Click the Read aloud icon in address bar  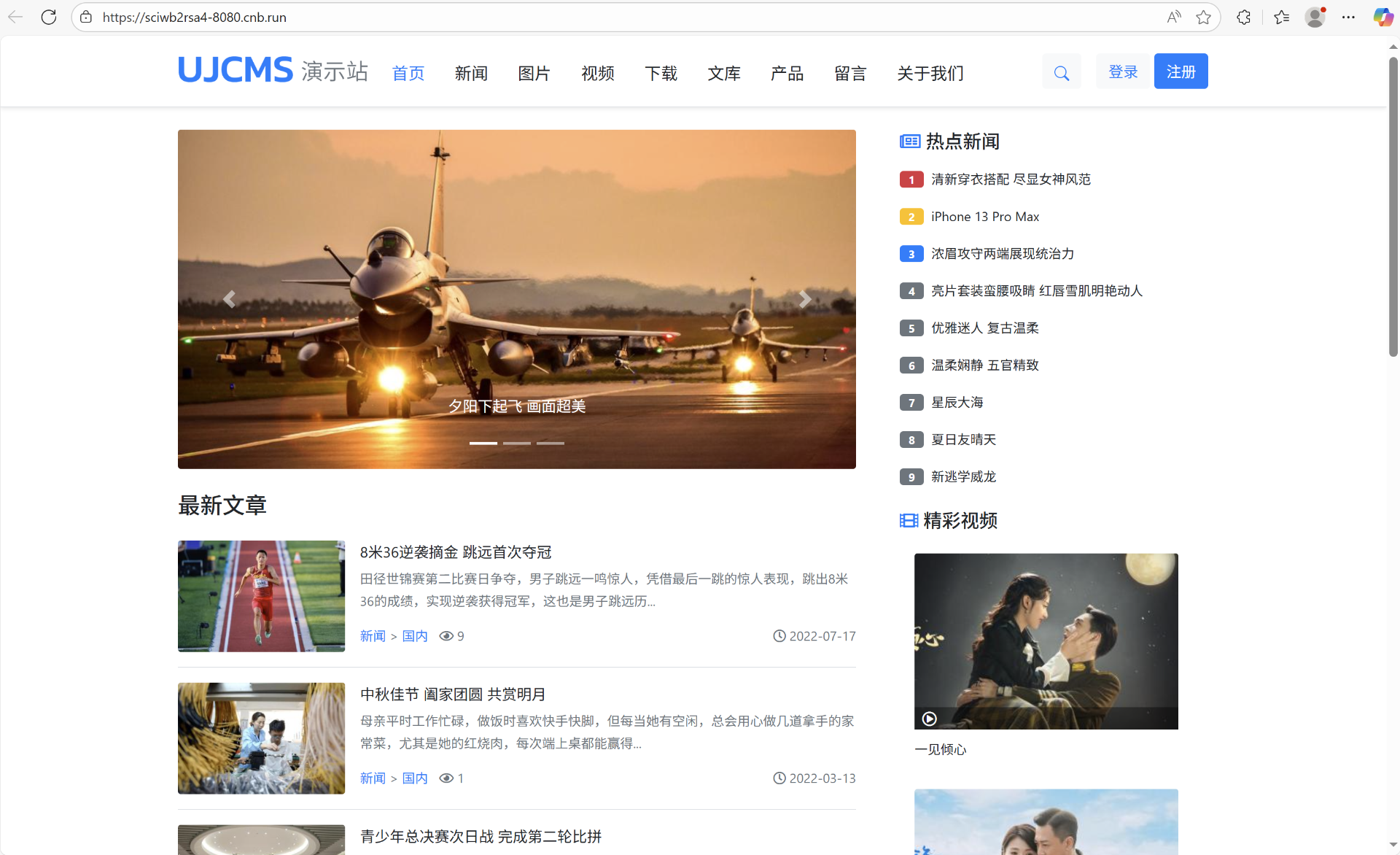tap(1173, 17)
